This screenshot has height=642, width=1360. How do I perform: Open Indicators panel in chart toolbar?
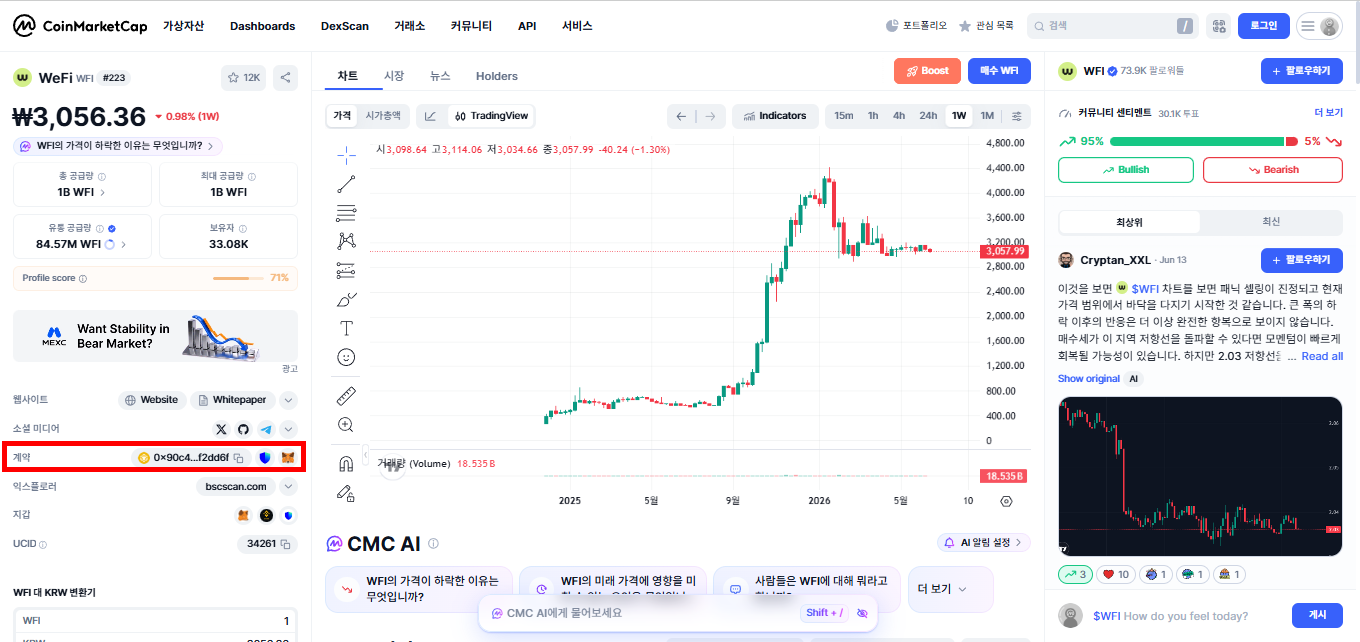(x=775, y=116)
